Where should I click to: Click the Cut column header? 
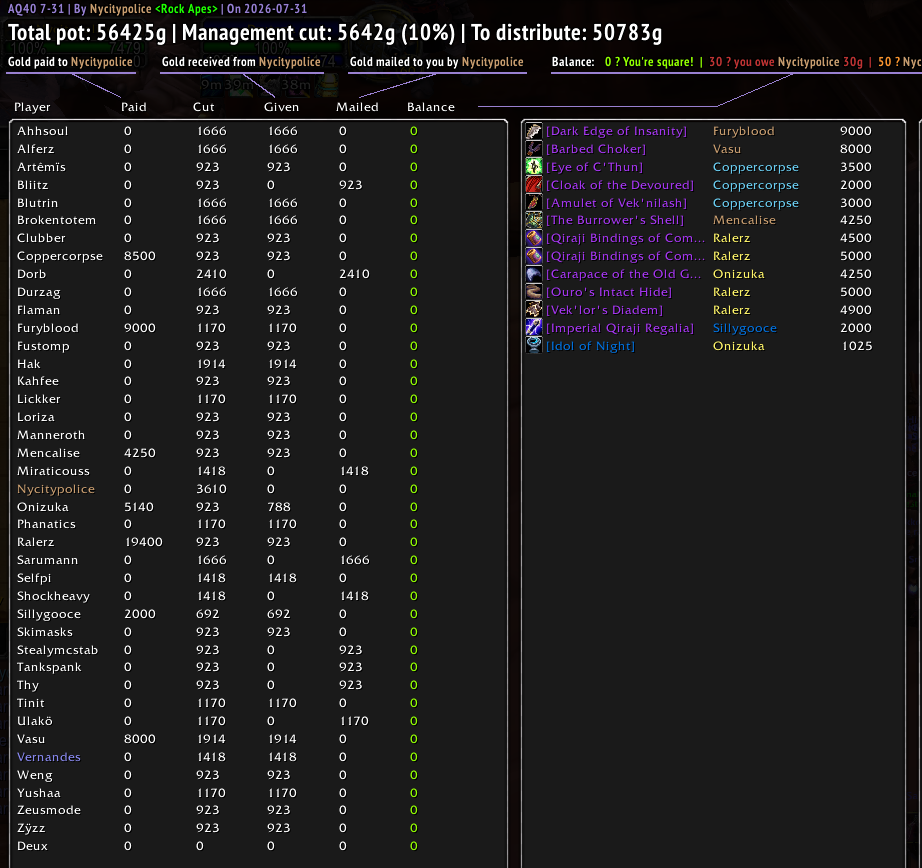click(203, 107)
